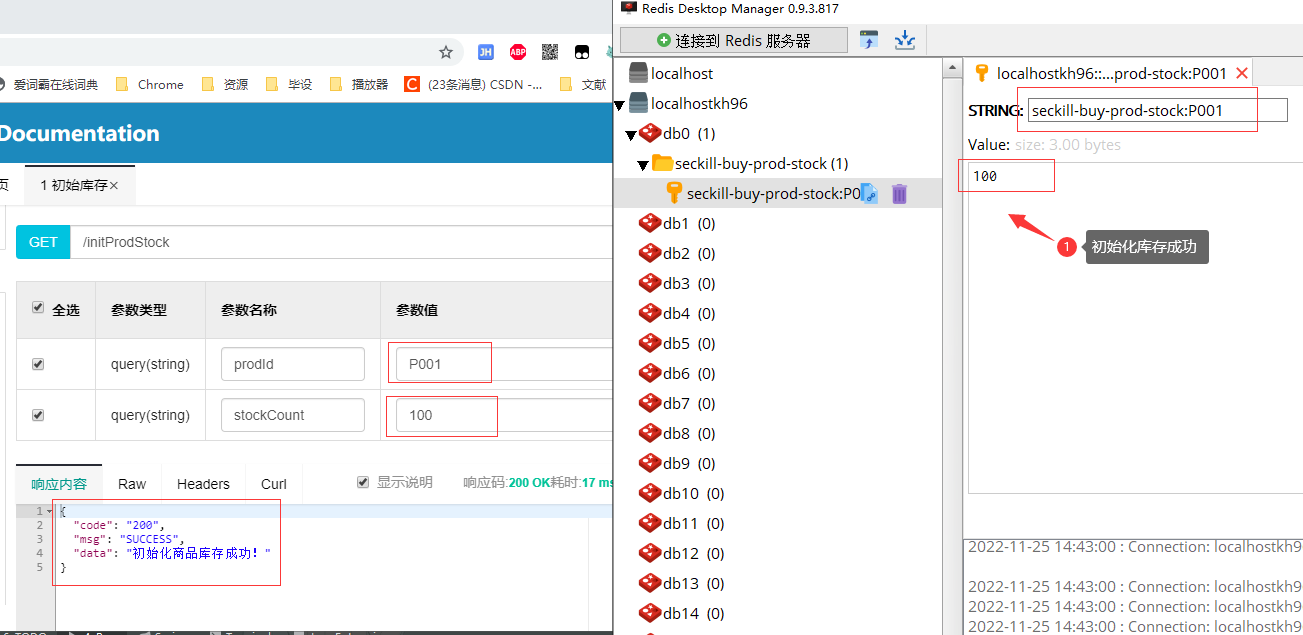Screen dimensions: 1303x635
Task: Toggle the stockCount parameter checkbox
Action: pyautogui.click(x=38, y=414)
